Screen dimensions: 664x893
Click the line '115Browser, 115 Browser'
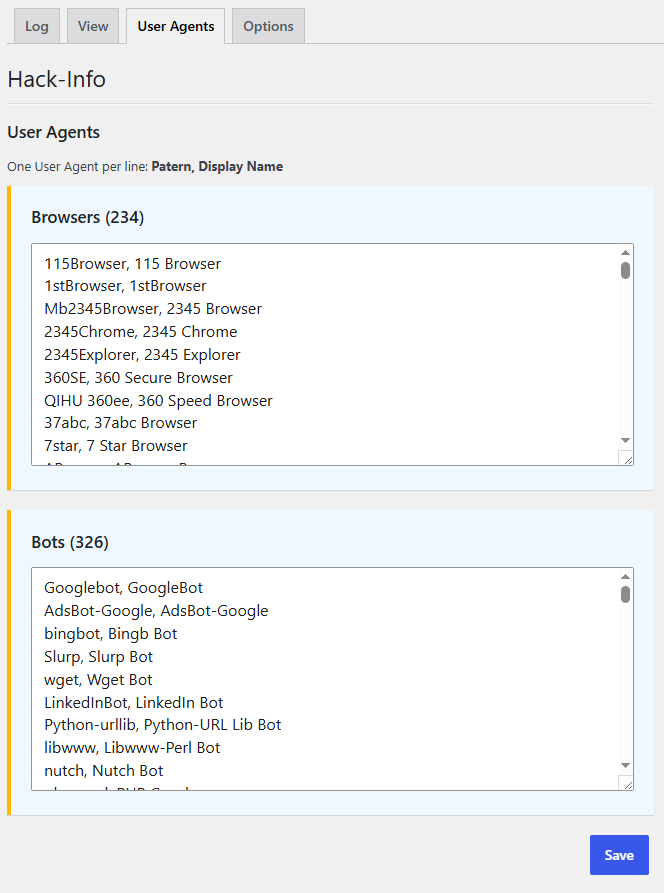click(132, 264)
